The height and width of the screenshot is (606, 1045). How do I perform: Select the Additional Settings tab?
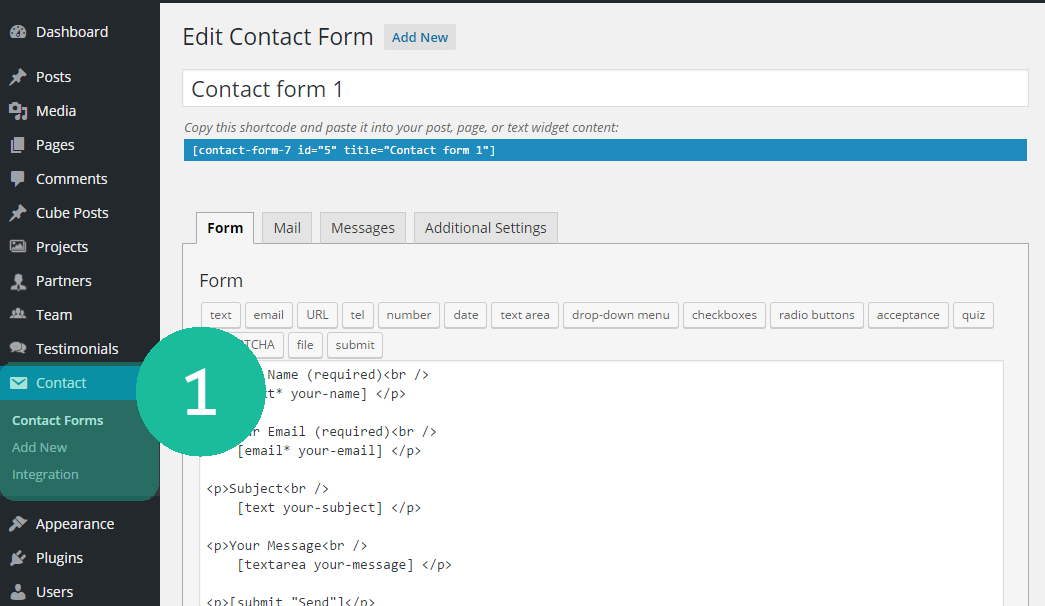tap(485, 228)
